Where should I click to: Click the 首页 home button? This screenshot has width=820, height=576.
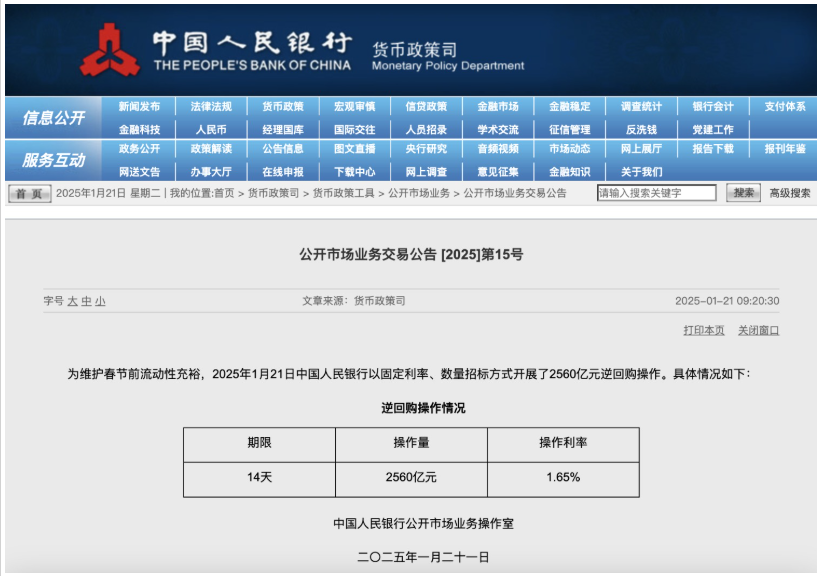29,194
